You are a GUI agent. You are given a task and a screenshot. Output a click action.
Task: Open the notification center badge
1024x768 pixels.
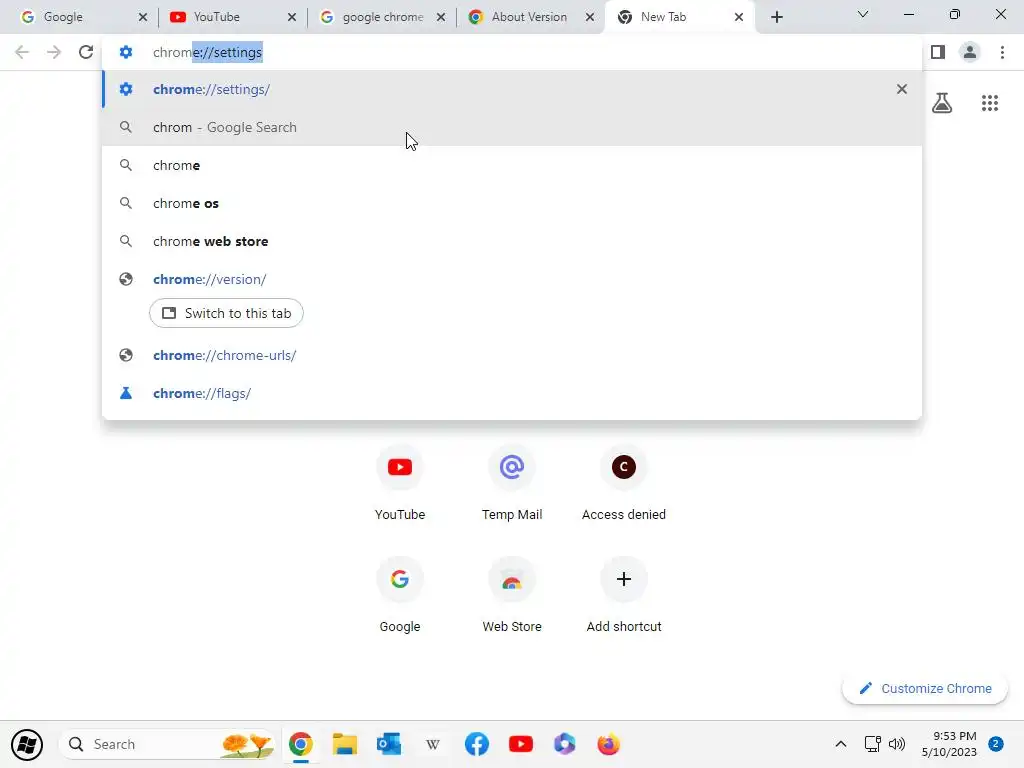(x=996, y=744)
